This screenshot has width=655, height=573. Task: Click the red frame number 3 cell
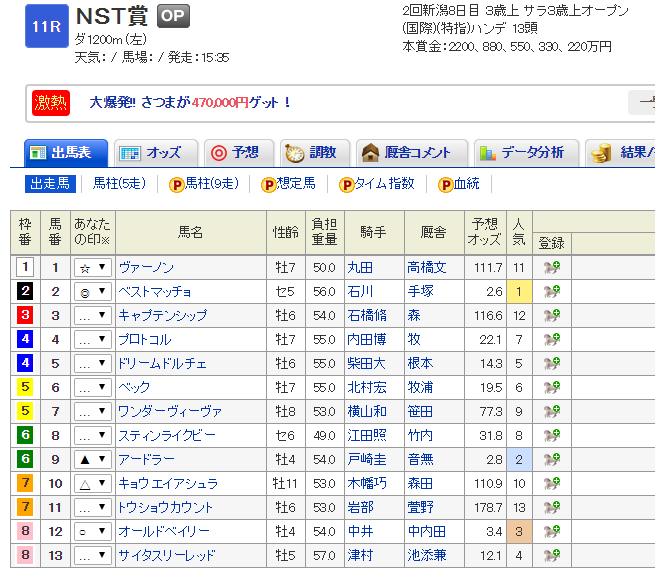[x=25, y=315]
